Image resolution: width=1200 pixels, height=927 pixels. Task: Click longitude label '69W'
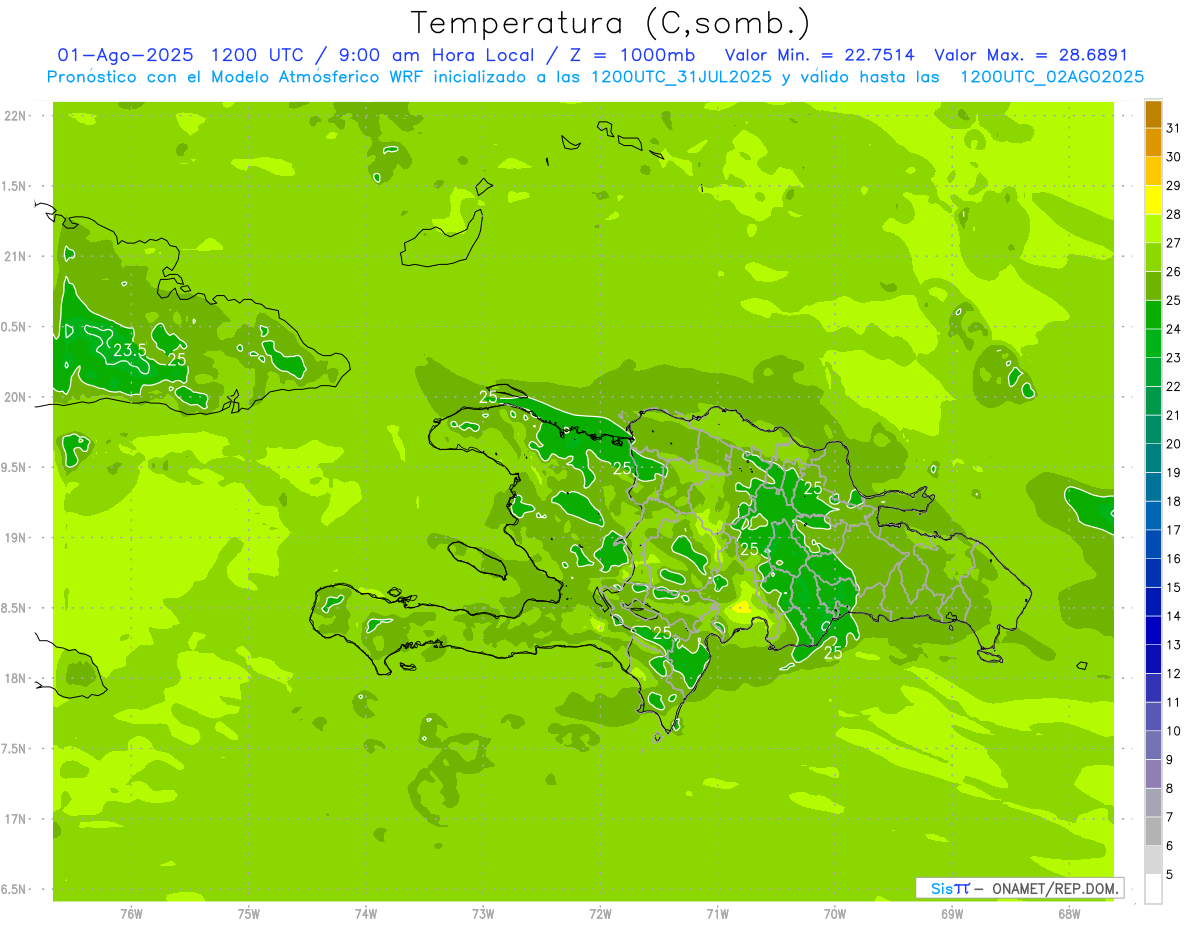[952, 914]
